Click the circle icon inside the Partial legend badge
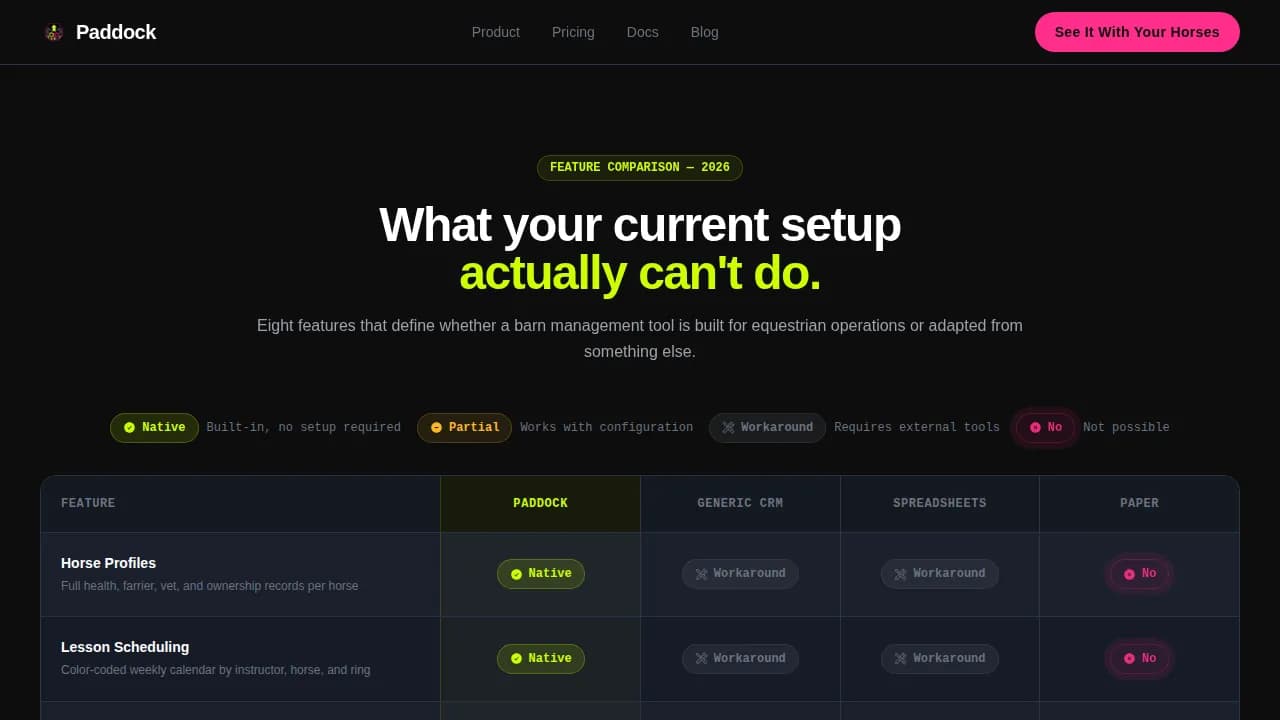 (x=435, y=427)
